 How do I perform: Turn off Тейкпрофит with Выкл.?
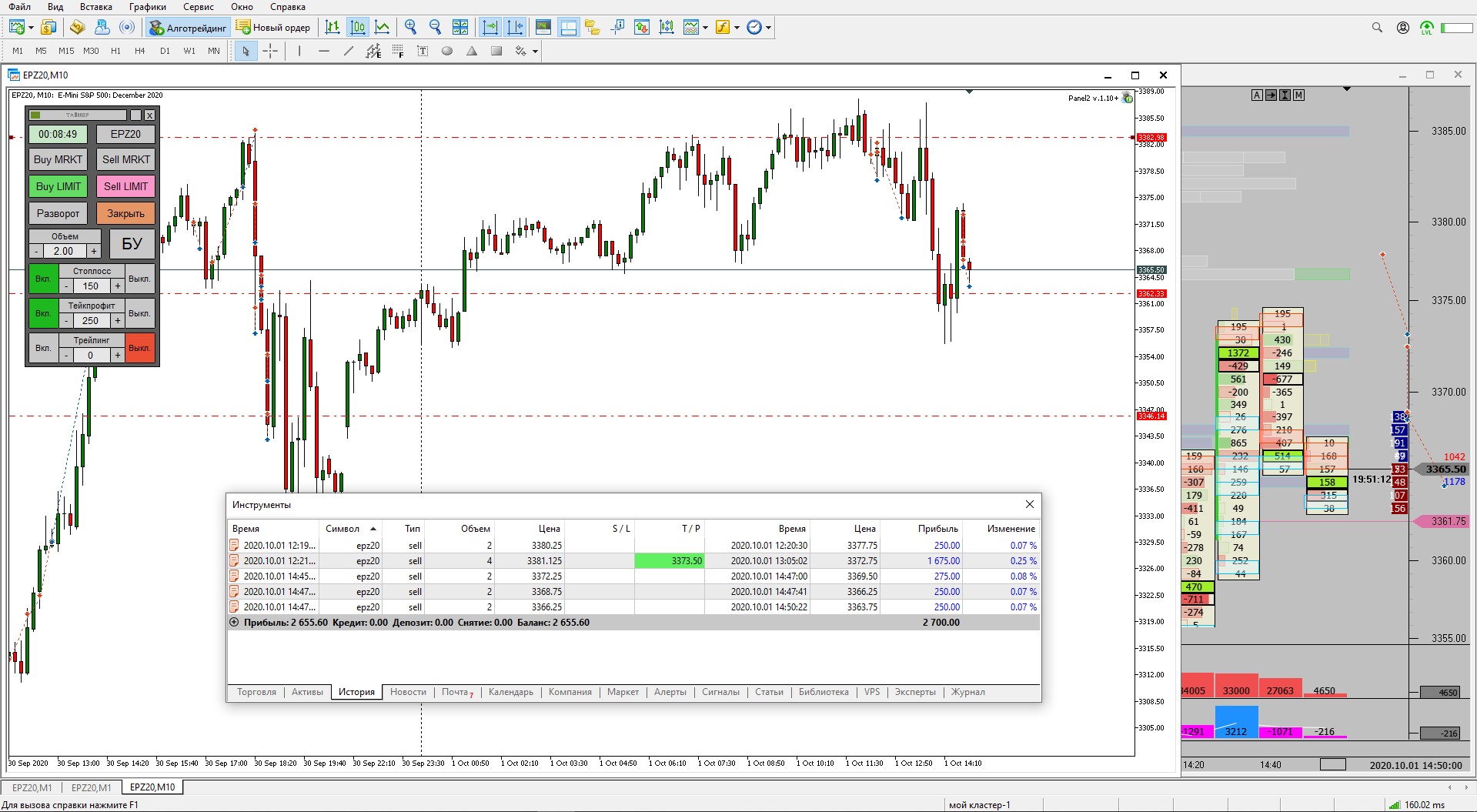click(139, 313)
